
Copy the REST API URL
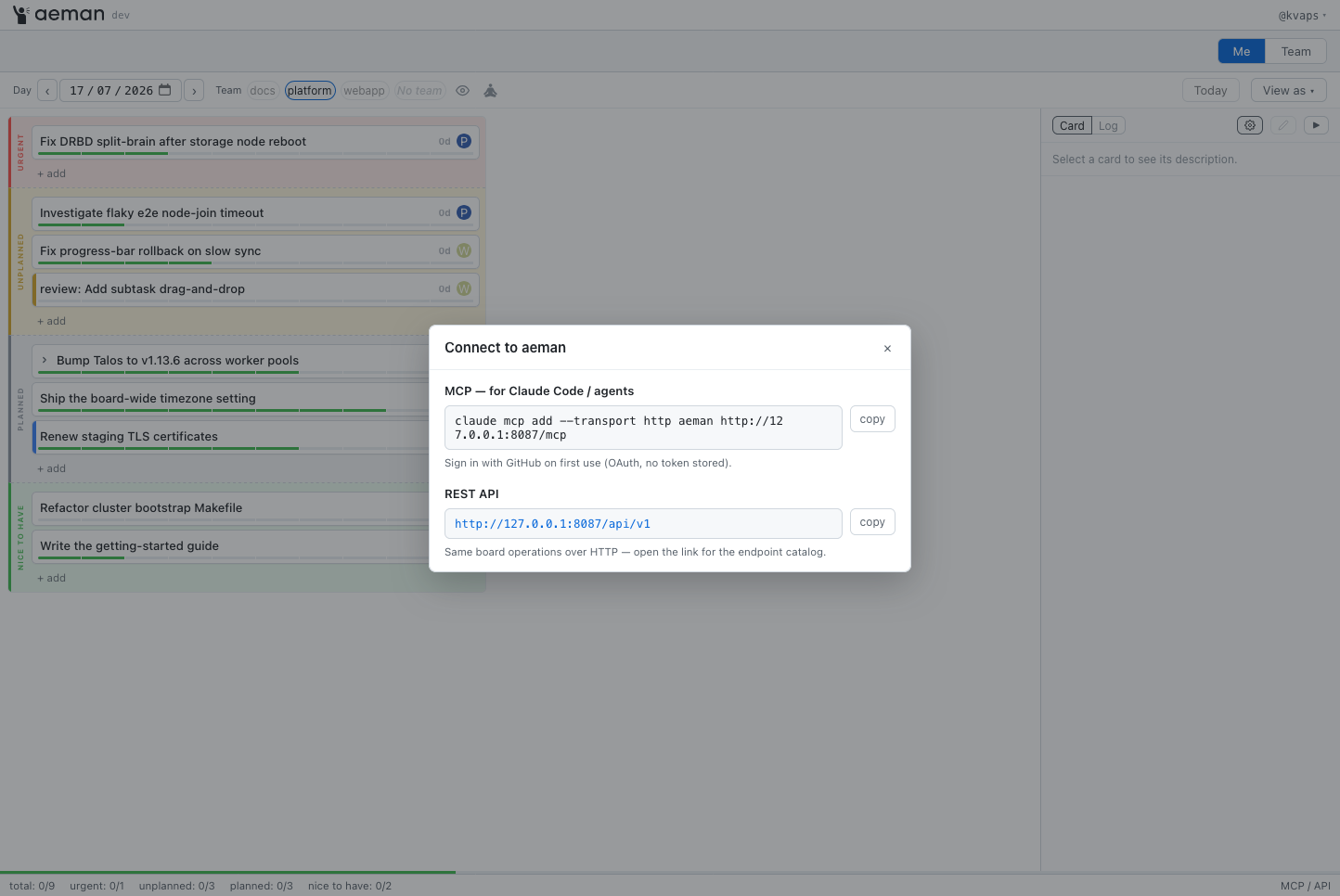tap(872, 522)
